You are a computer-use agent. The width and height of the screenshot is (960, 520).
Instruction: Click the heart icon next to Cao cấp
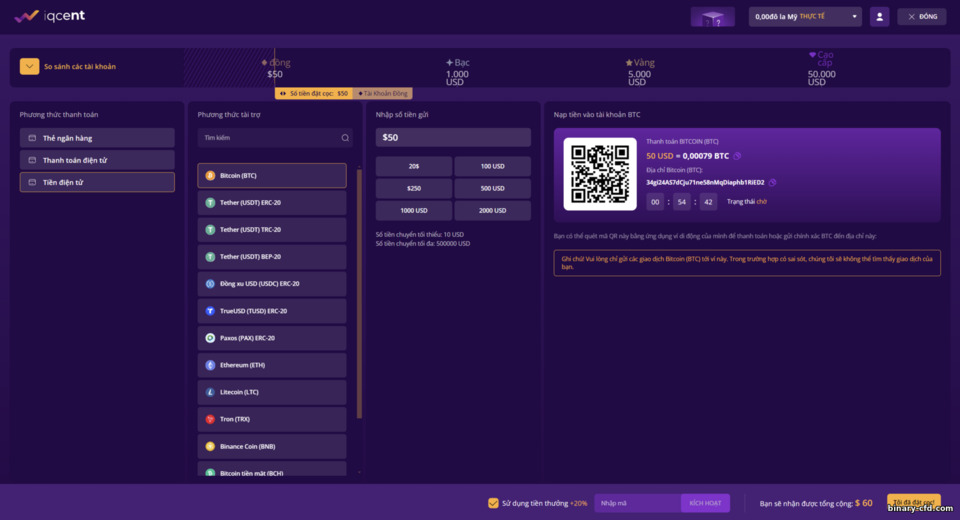click(812, 55)
